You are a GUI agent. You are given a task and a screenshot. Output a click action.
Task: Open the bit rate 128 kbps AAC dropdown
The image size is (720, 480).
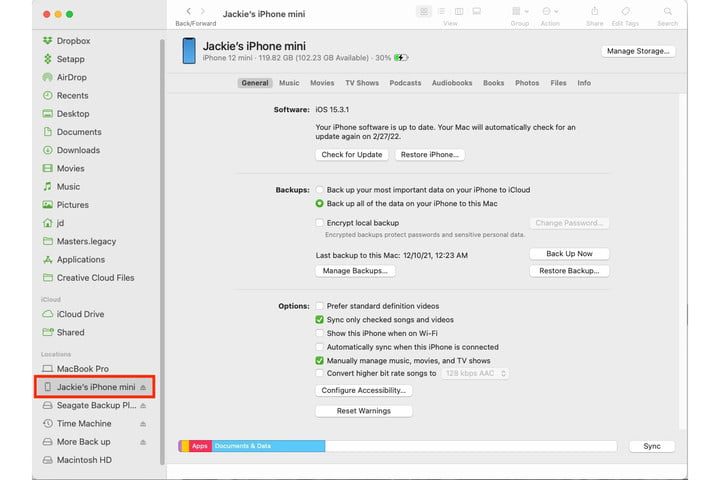click(x=475, y=373)
